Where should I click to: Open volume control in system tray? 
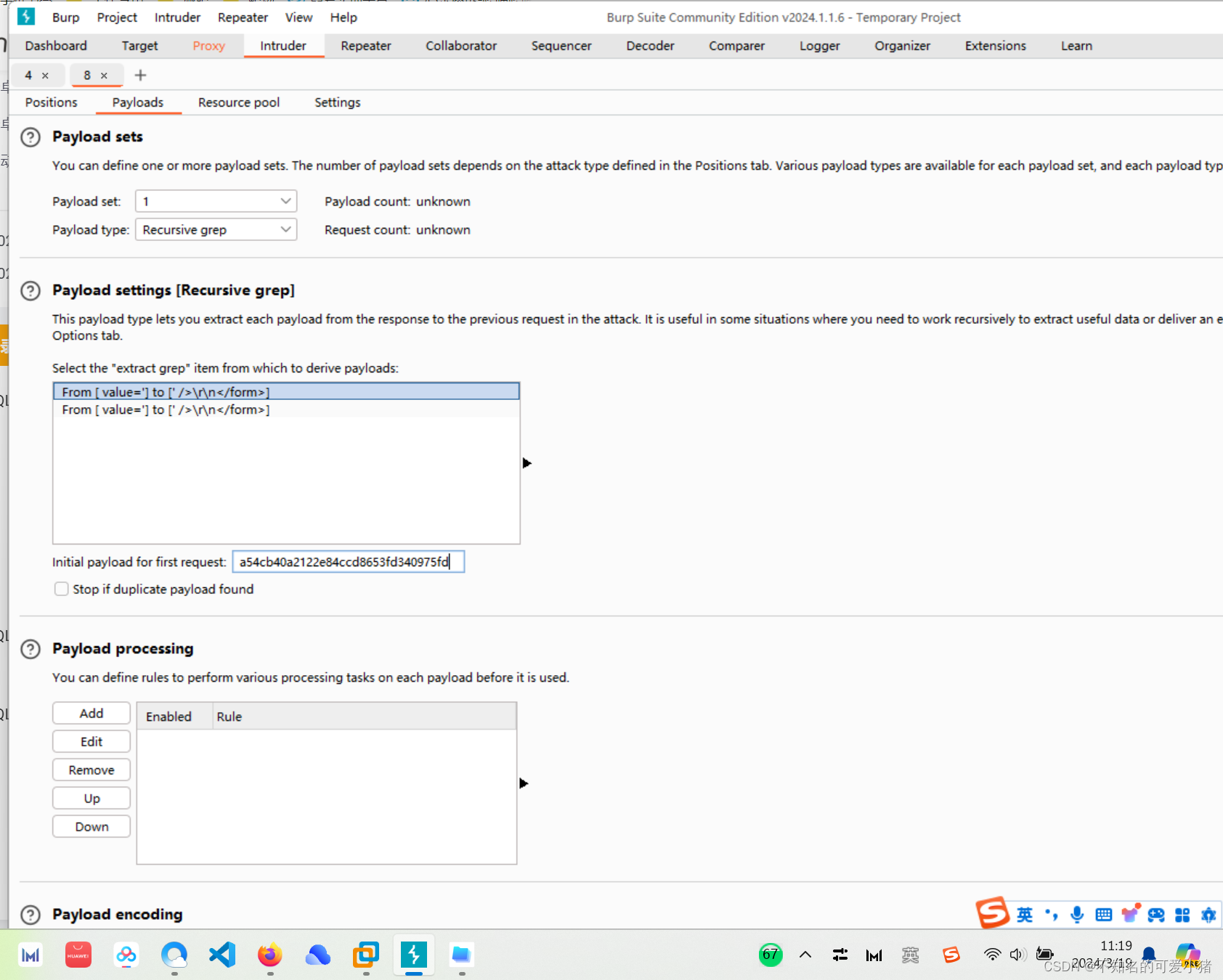click(x=1017, y=955)
